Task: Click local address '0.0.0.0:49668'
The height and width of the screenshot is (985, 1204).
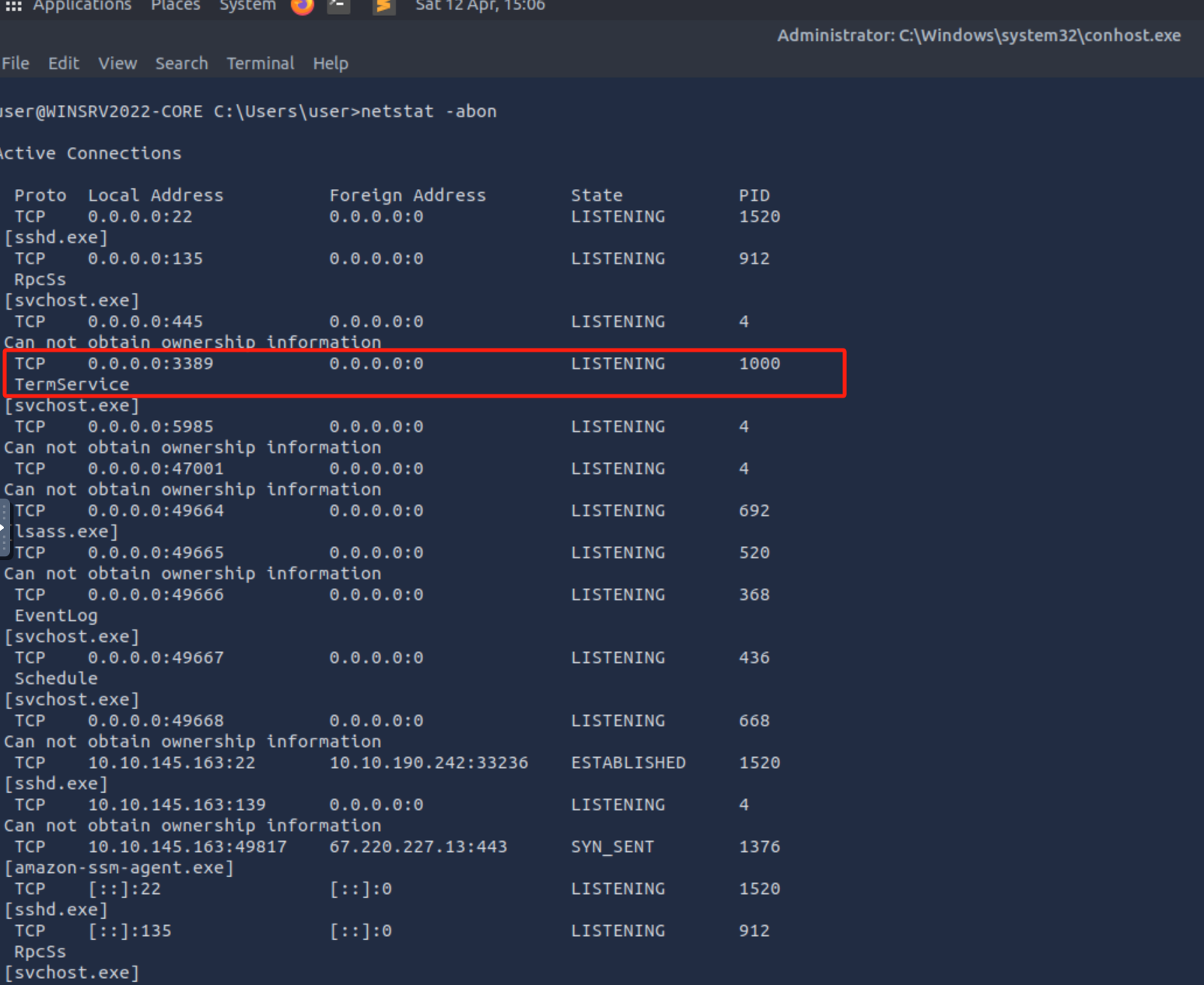Action: pos(156,720)
